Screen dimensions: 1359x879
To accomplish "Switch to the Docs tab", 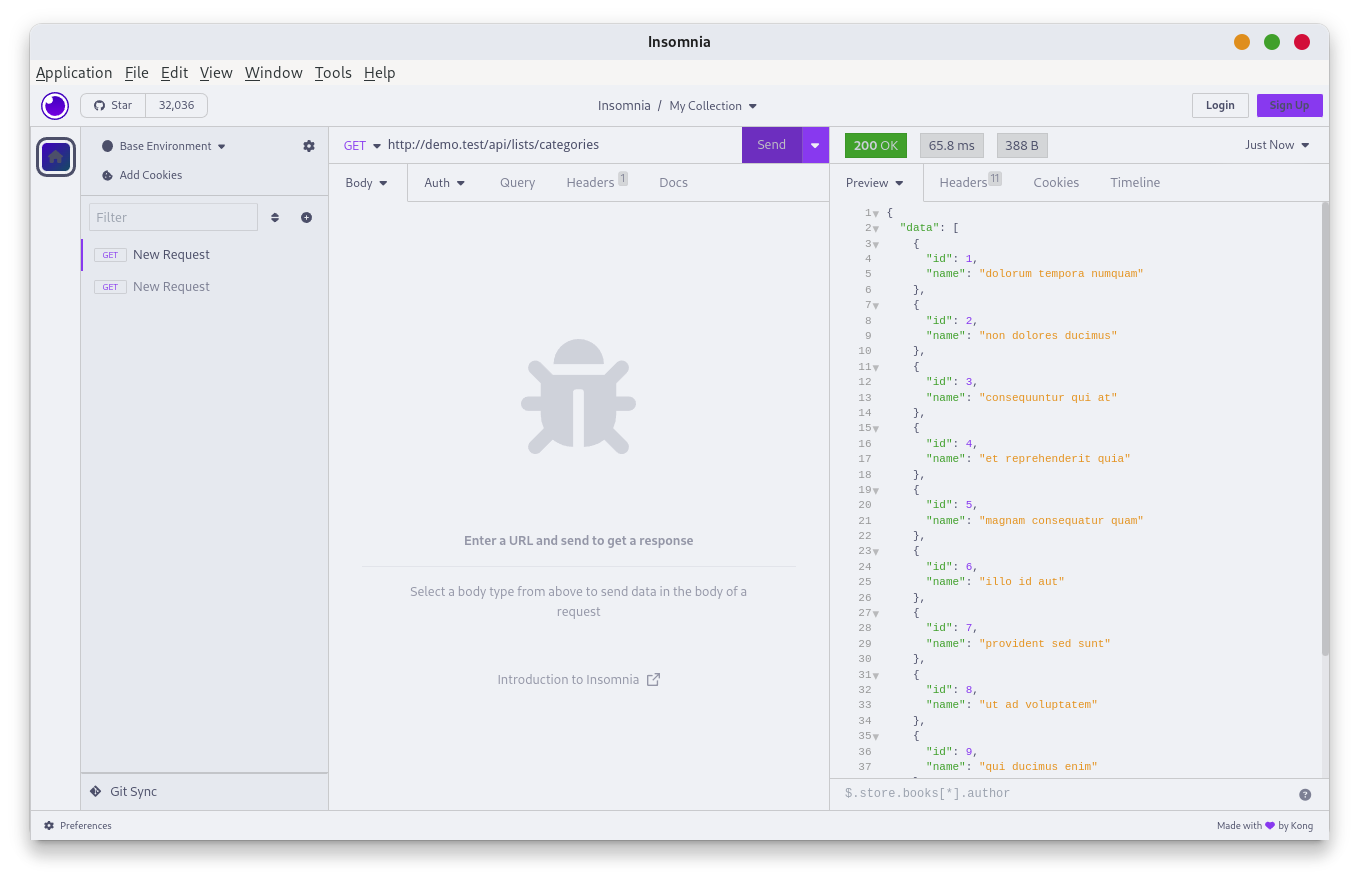I will click(x=674, y=183).
